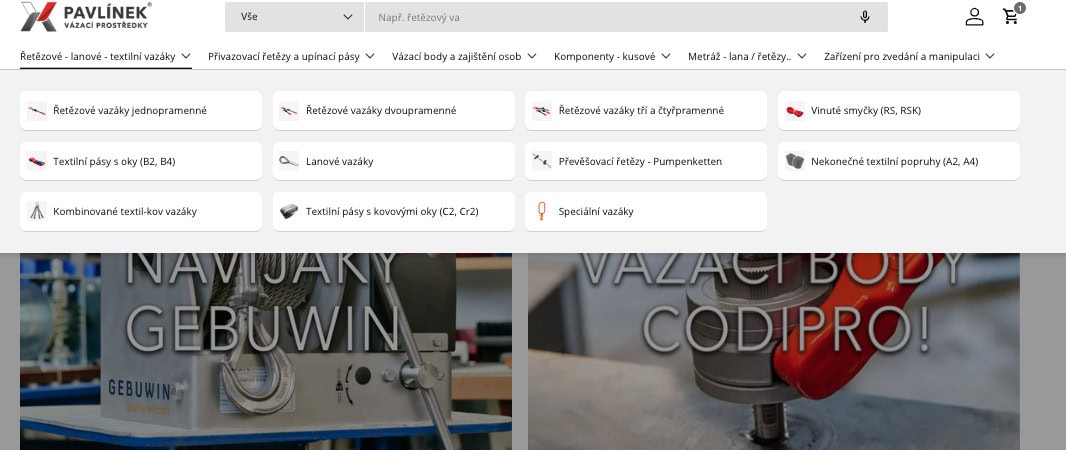This screenshot has width=1066, height=450.
Task: Open Řetězové vazáky tří a čtyřpramenné category
Action: pyautogui.click(x=646, y=111)
